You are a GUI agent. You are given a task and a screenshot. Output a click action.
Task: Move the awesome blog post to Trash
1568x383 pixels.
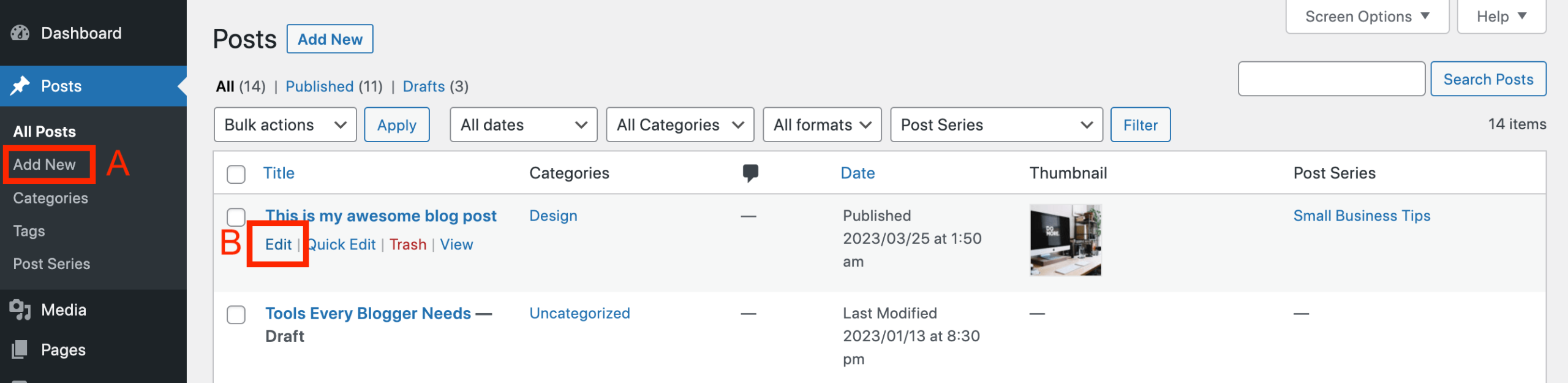407,245
